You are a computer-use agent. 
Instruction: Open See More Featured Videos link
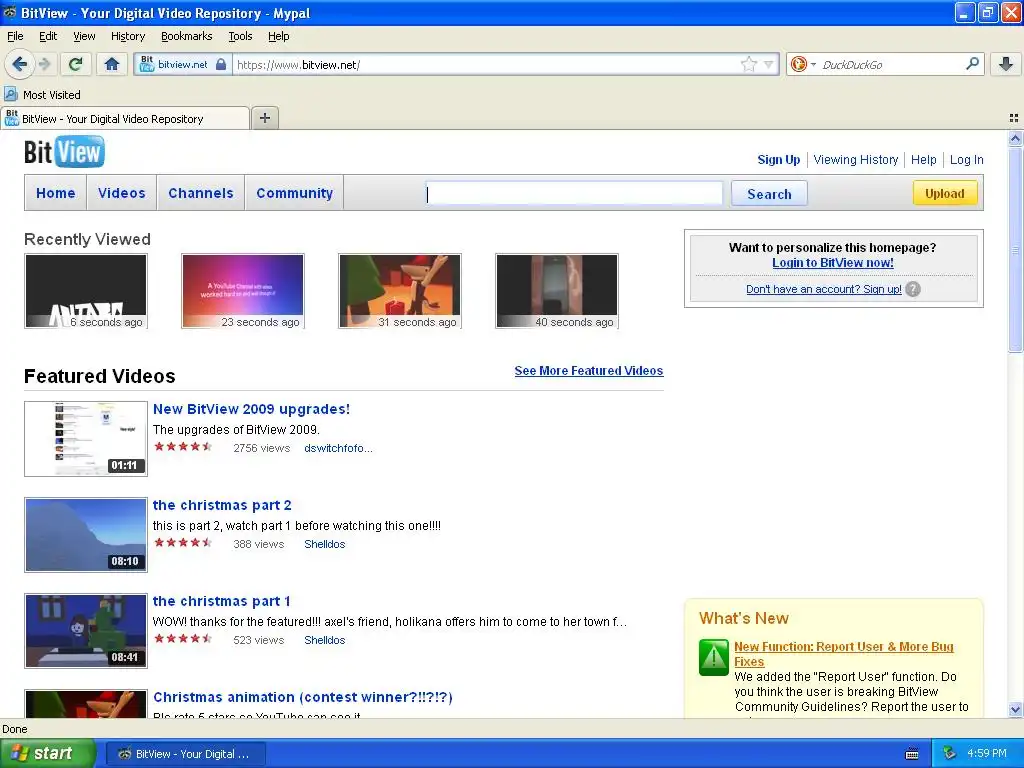588,370
